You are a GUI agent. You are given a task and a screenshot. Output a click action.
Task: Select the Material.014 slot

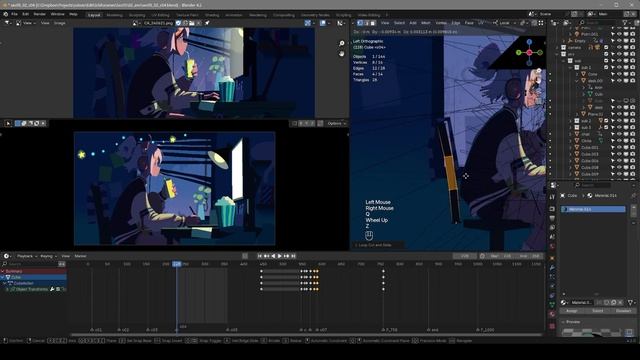[x=593, y=209]
